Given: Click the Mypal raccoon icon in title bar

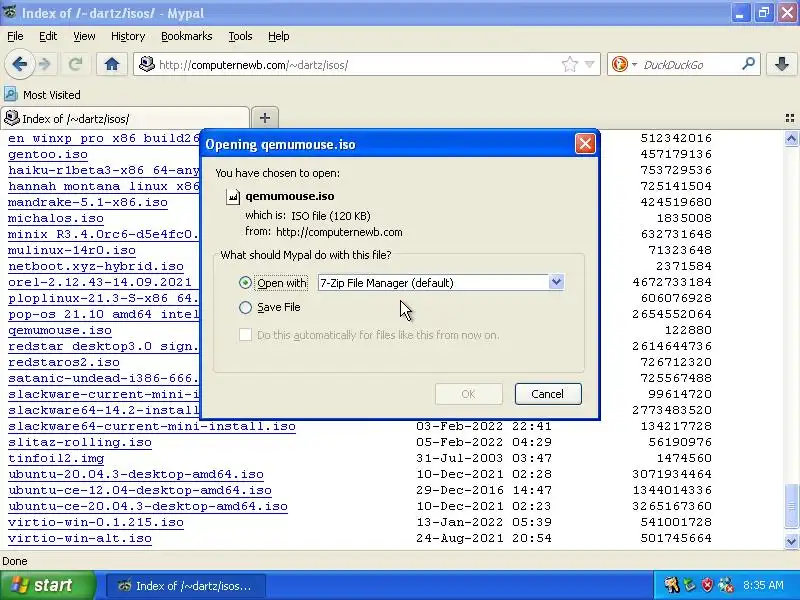Looking at the screenshot, I should coord(9,11).
